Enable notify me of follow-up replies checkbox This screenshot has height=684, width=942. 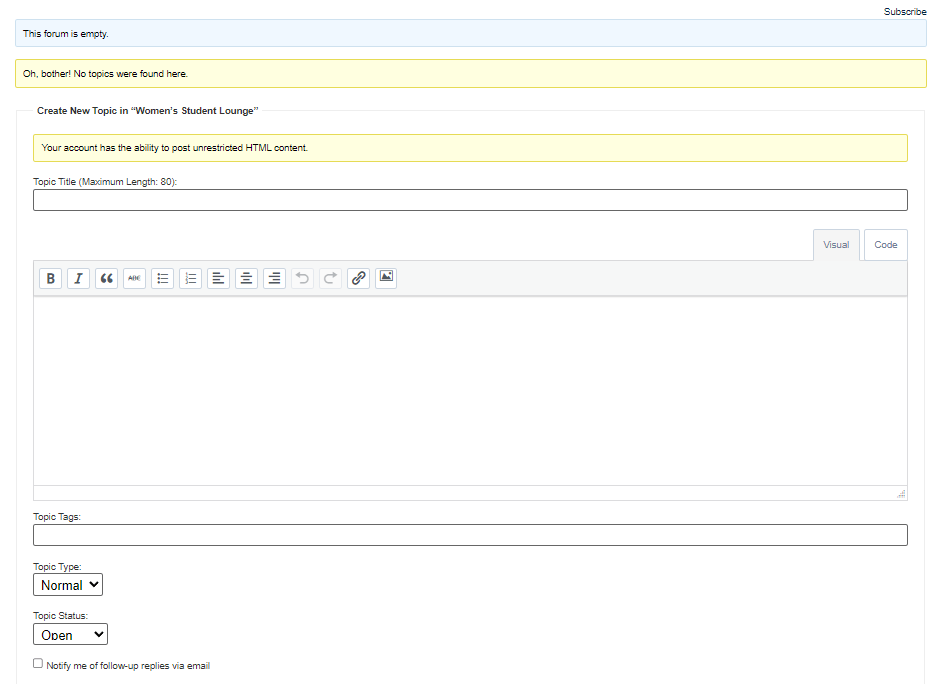tap(38, 663)
